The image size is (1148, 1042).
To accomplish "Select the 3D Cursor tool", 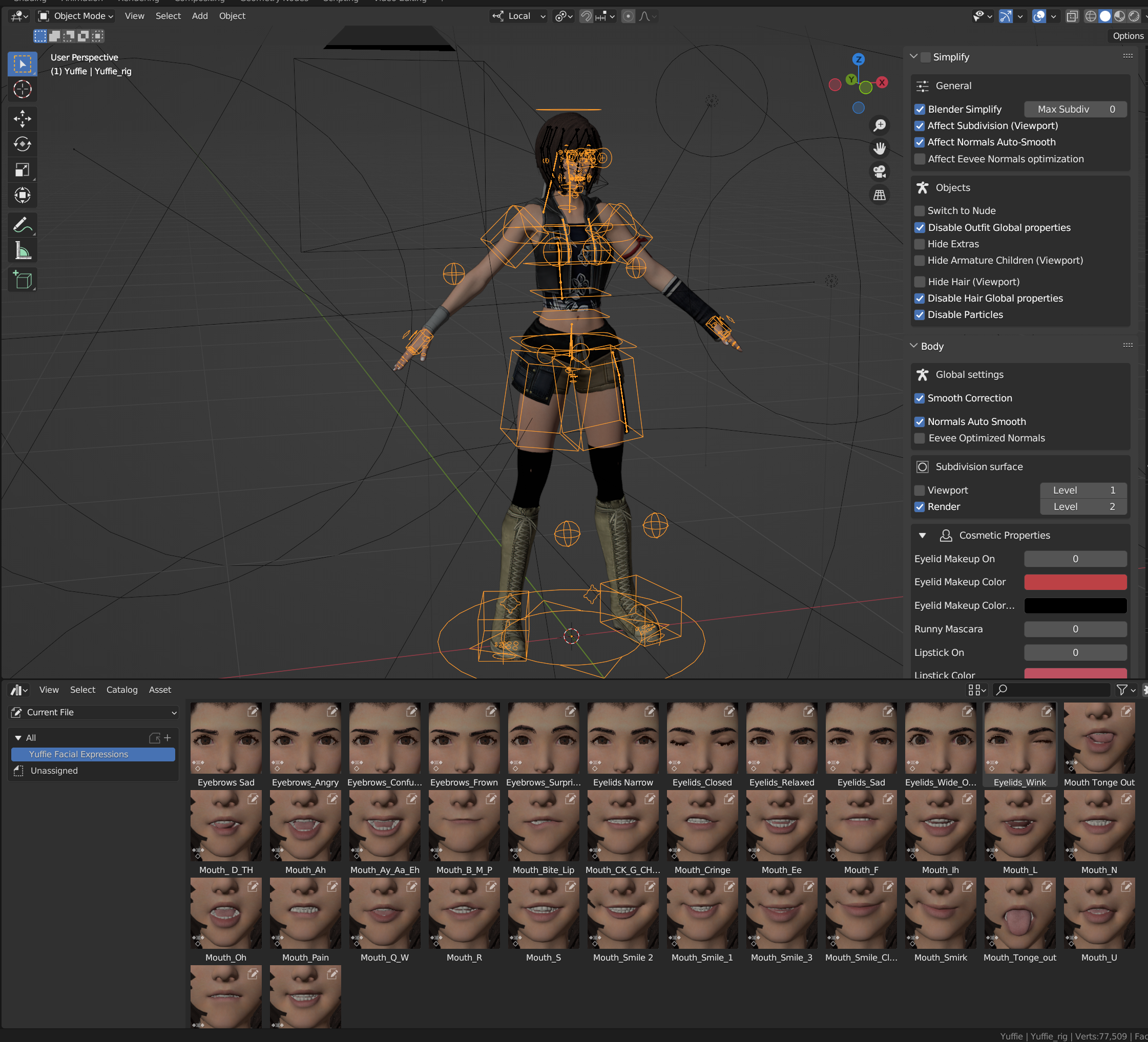I will 22,89.
